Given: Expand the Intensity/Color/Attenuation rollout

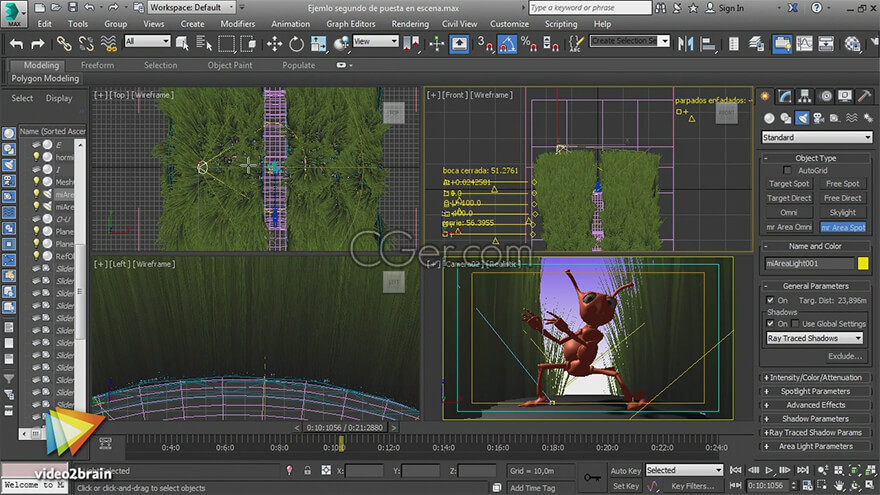Looking at the screenshot, I should [x=815, y=377].
